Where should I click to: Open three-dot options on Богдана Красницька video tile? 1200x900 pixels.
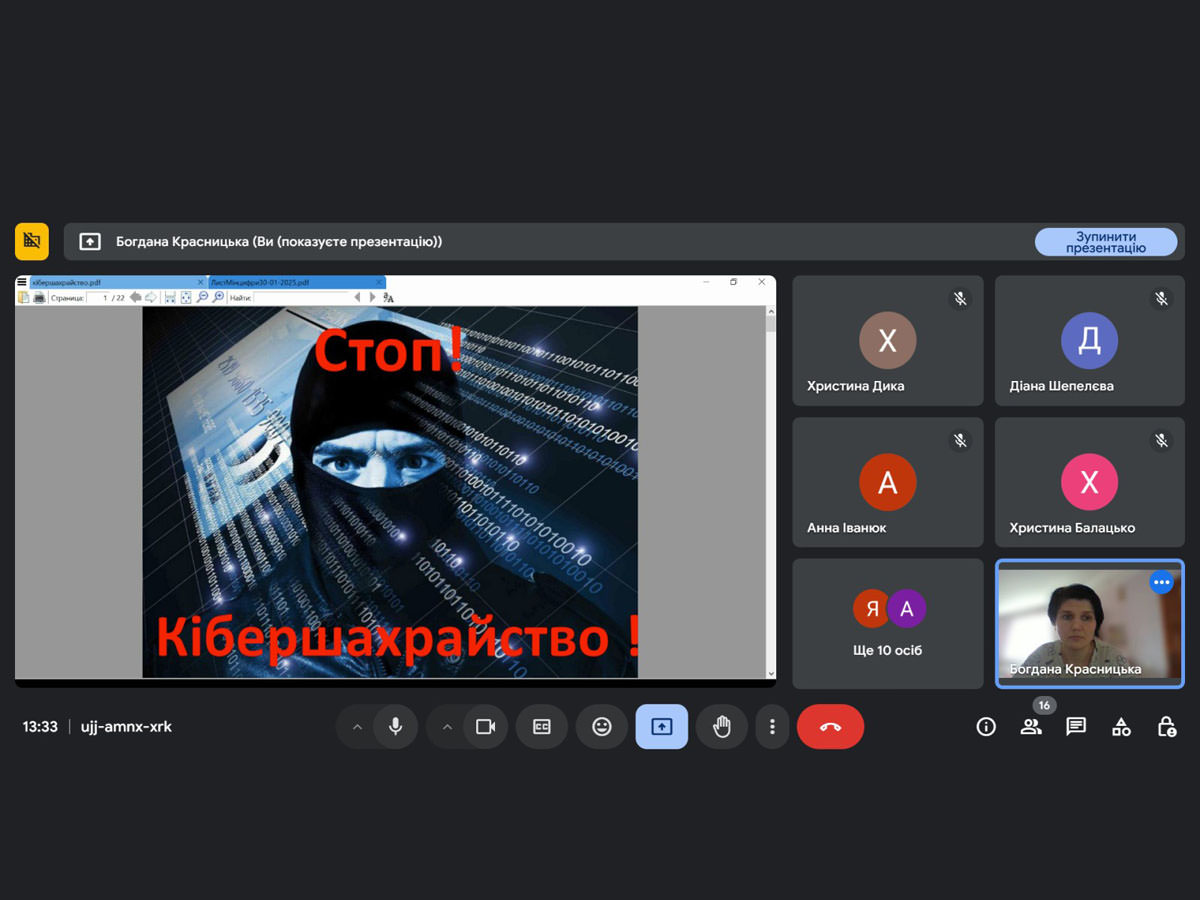click(x=1161, y=582)
